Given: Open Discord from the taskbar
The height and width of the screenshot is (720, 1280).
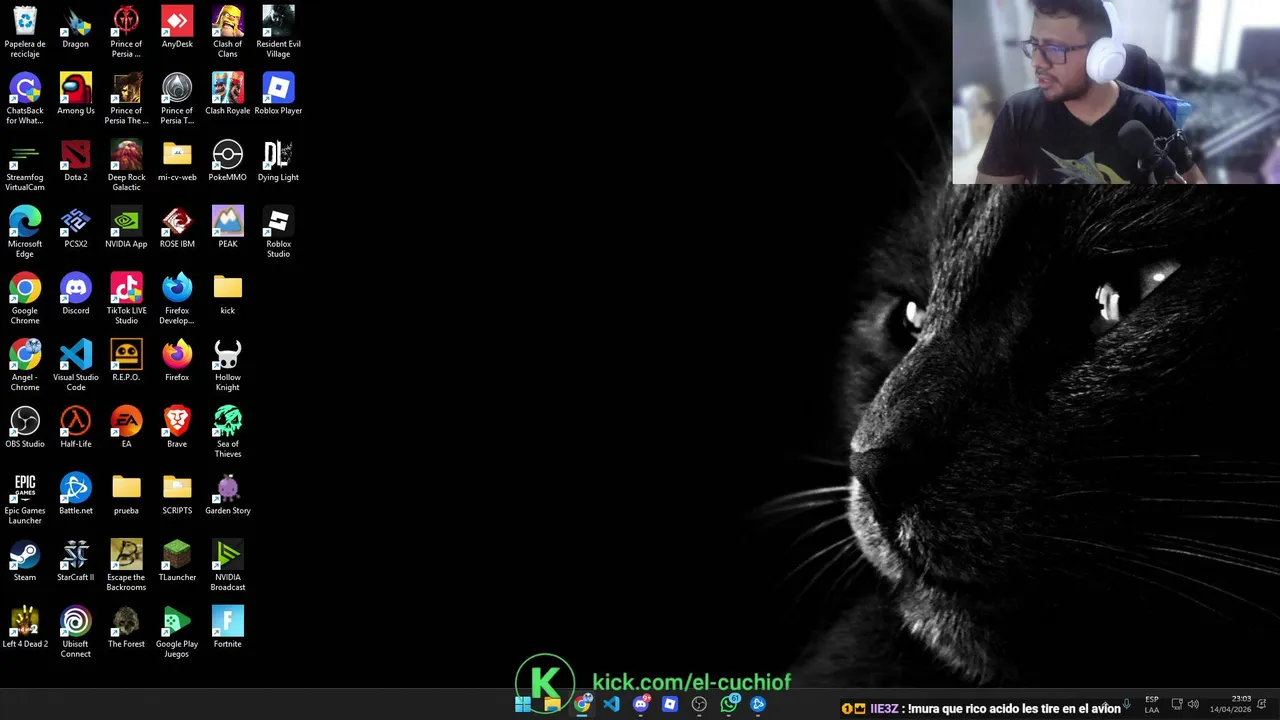Looking at the screenshot, I should [x=641, y=705].
